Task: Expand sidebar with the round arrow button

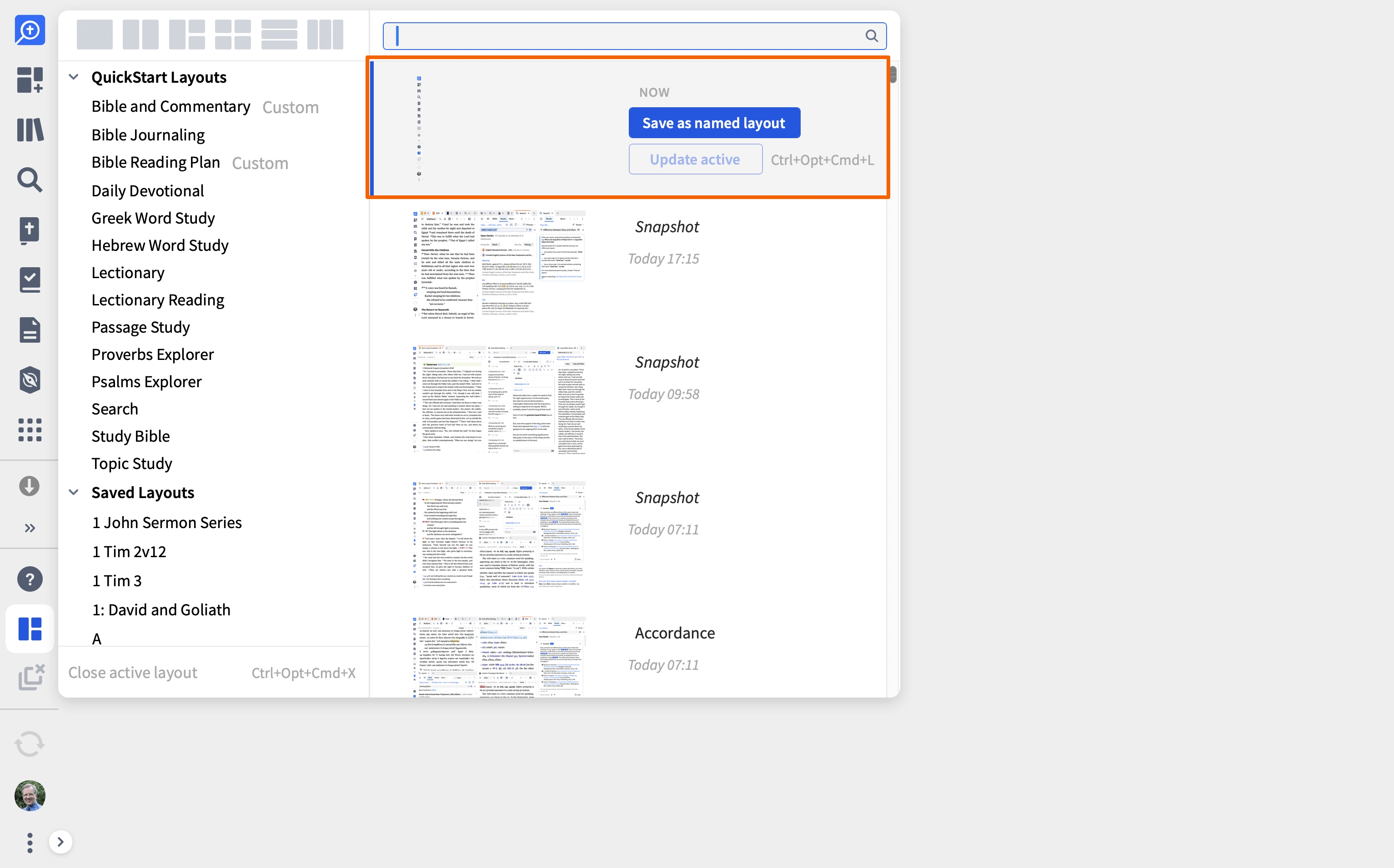Action: click(60, 842)
